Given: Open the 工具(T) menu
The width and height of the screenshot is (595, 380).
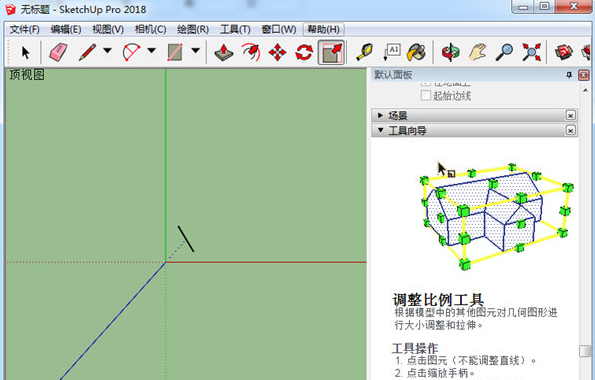Looking at the screenshot, I should 235,30.
